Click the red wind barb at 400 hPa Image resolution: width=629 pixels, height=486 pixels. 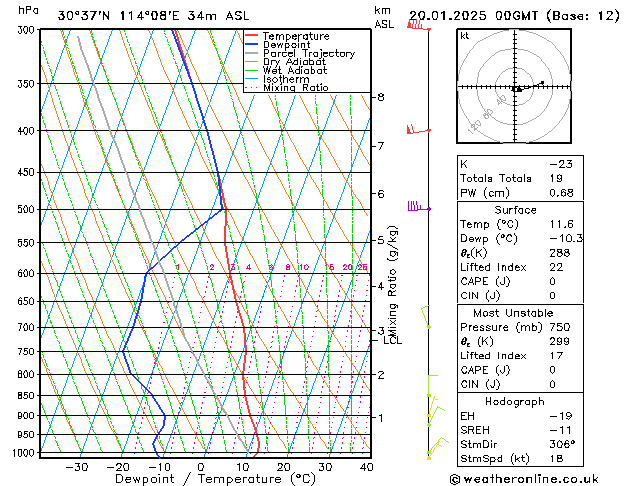click(x=418, y=130)
